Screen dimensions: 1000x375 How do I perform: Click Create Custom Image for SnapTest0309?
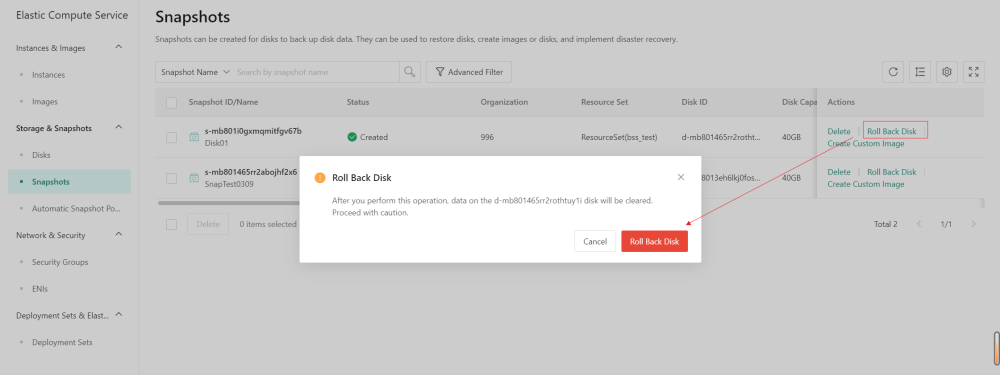click(x=865, y=184)
